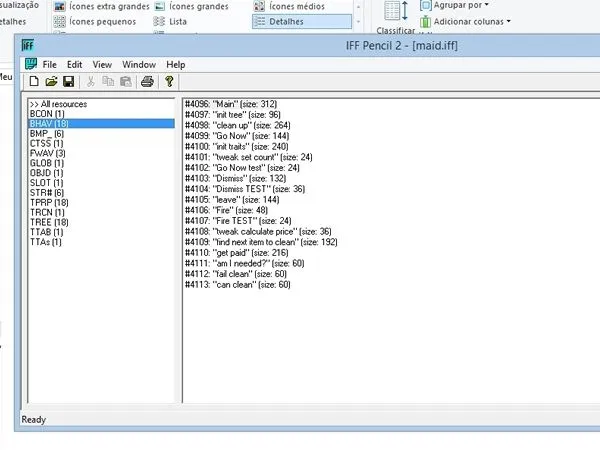Select SLOT (1) resource type
Image resolution: width=600 pixels, height=450 pixels.
[101, 183]
